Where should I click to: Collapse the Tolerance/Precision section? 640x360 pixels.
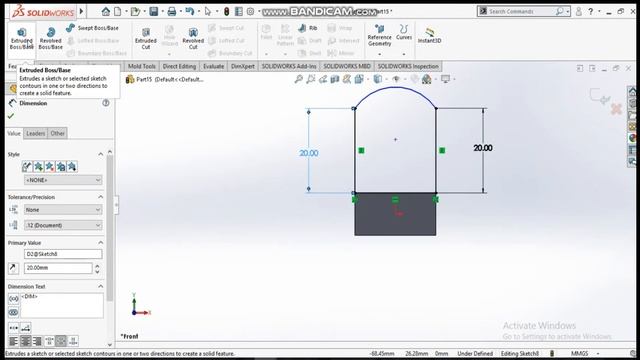click(100, 197)
